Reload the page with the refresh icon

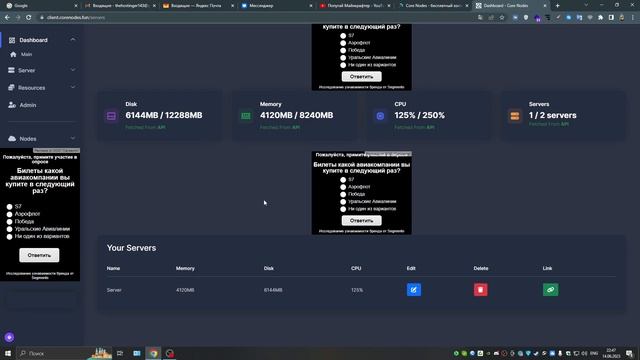pyautogui.click(x=29, y=18)
